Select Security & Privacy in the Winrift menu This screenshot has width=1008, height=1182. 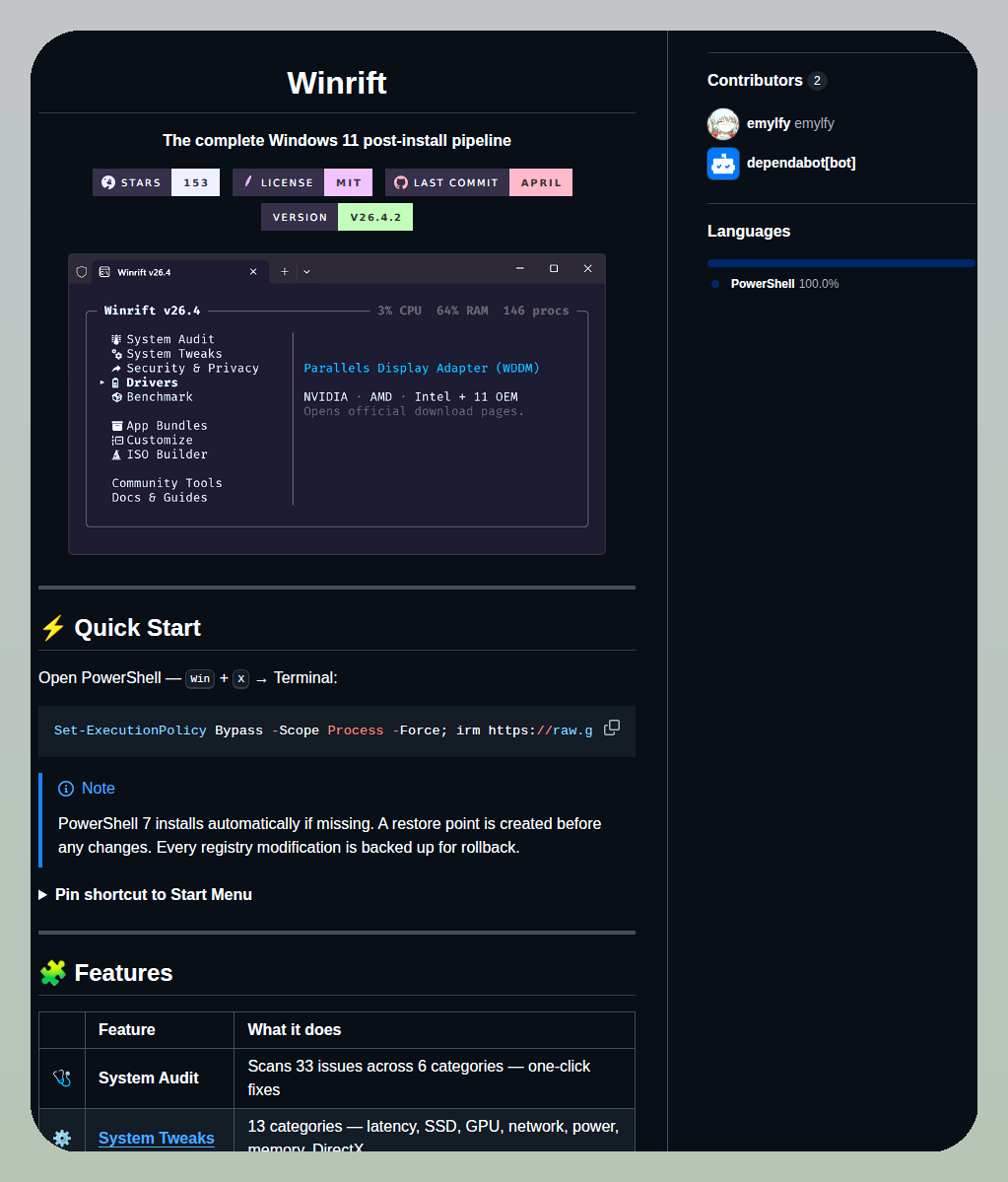click(184, 368)
